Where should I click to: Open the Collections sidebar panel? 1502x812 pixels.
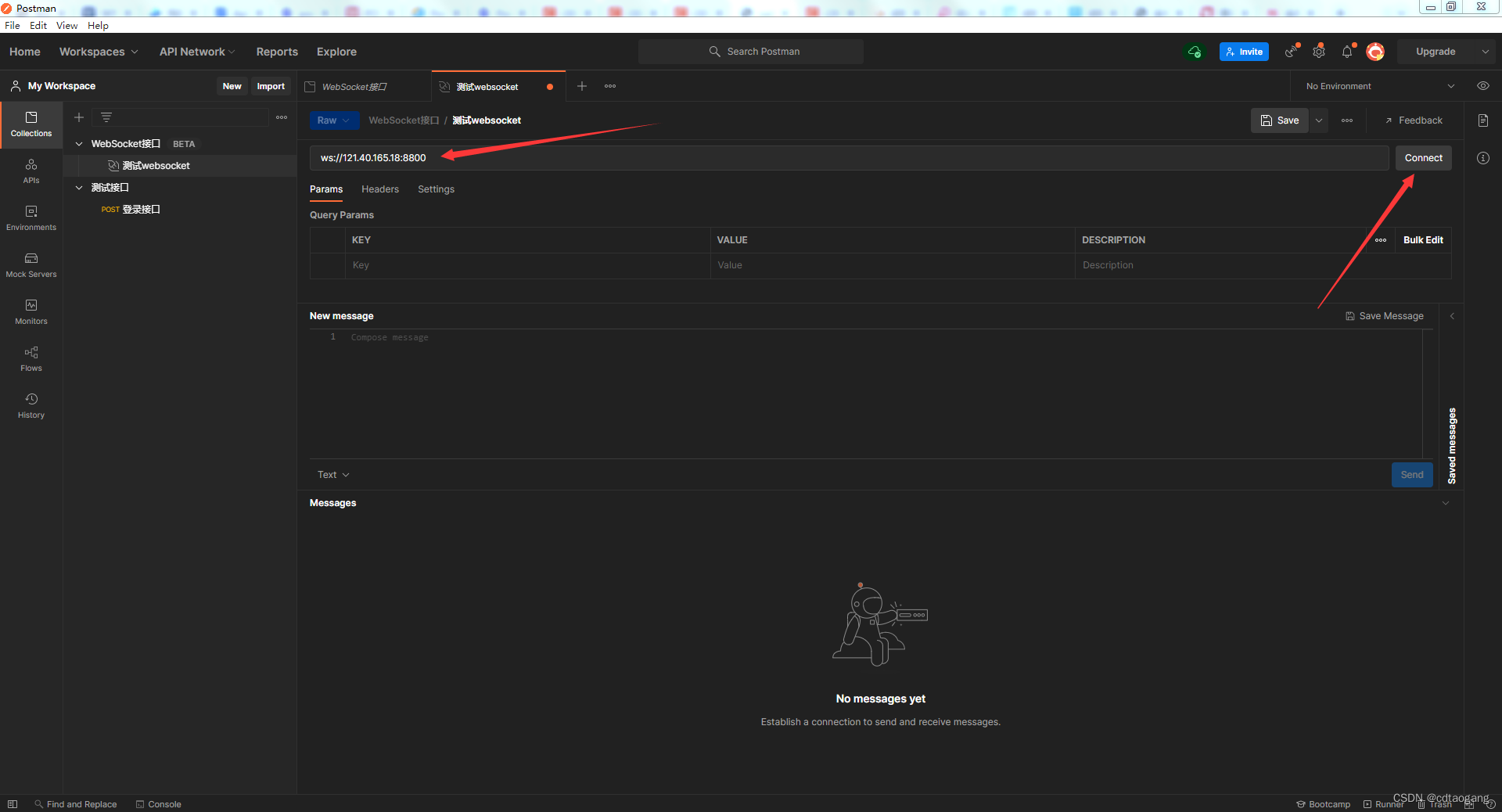[x=31, y=124]
